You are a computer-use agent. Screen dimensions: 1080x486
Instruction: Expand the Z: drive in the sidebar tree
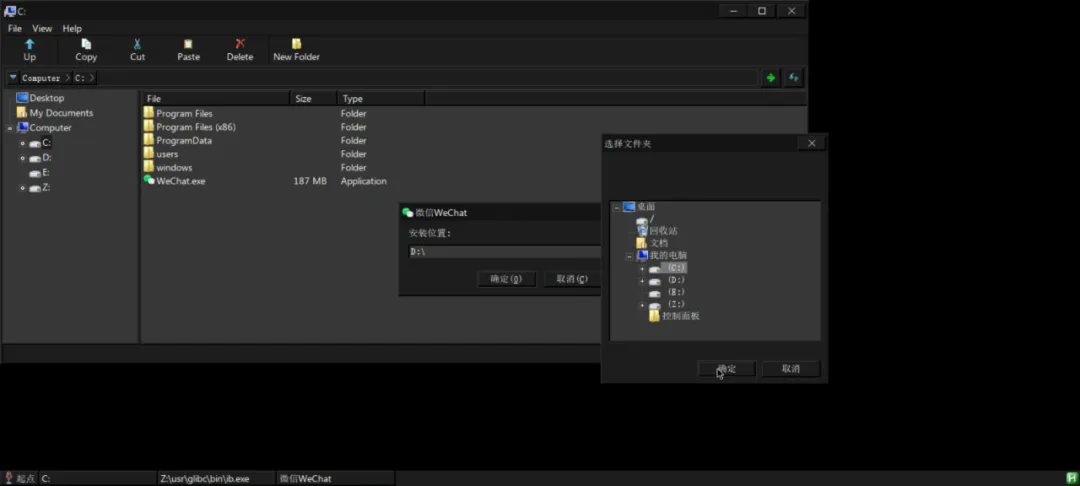point(23,188)
